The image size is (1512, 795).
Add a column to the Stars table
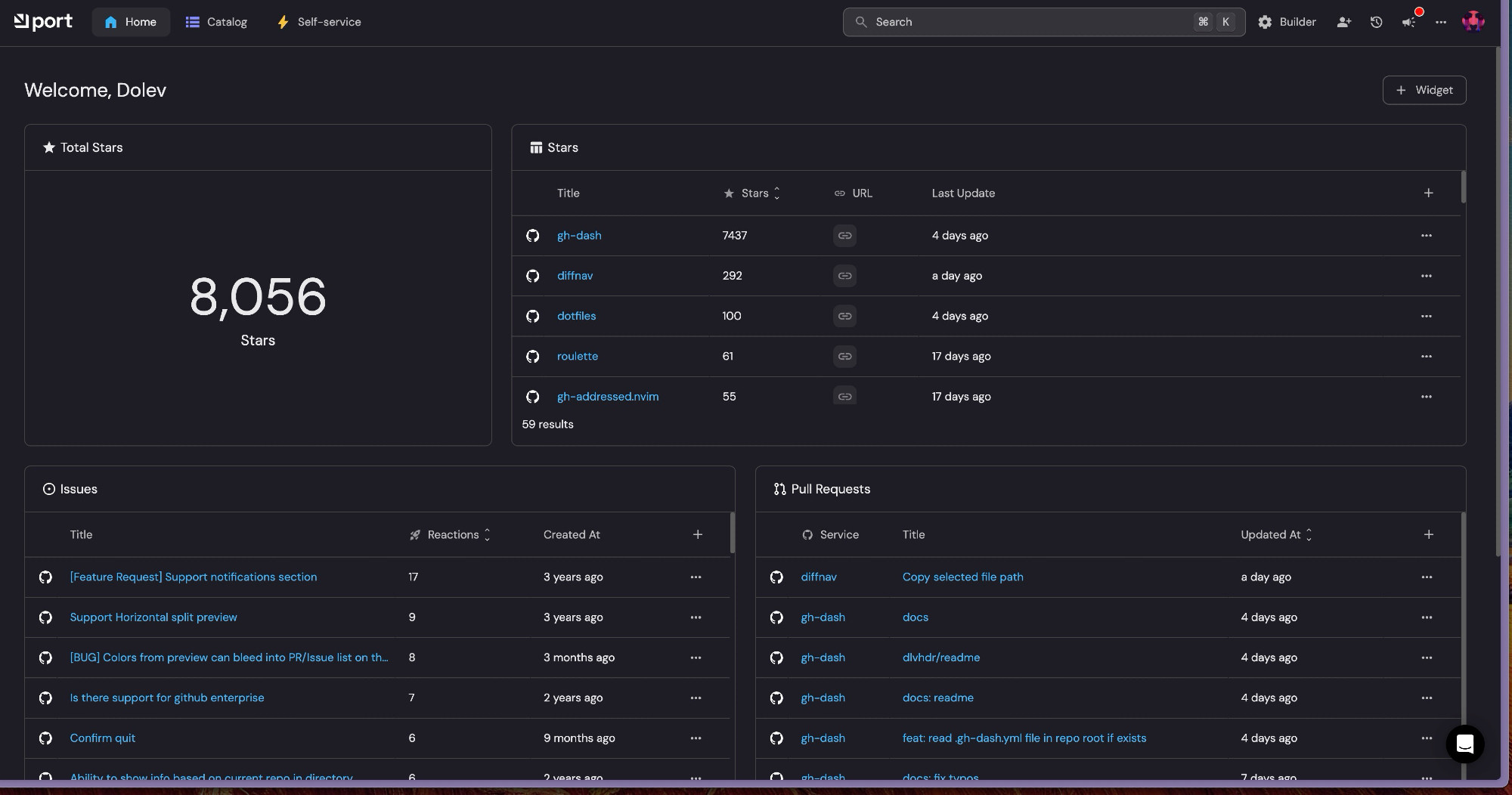pos(1428,193)
